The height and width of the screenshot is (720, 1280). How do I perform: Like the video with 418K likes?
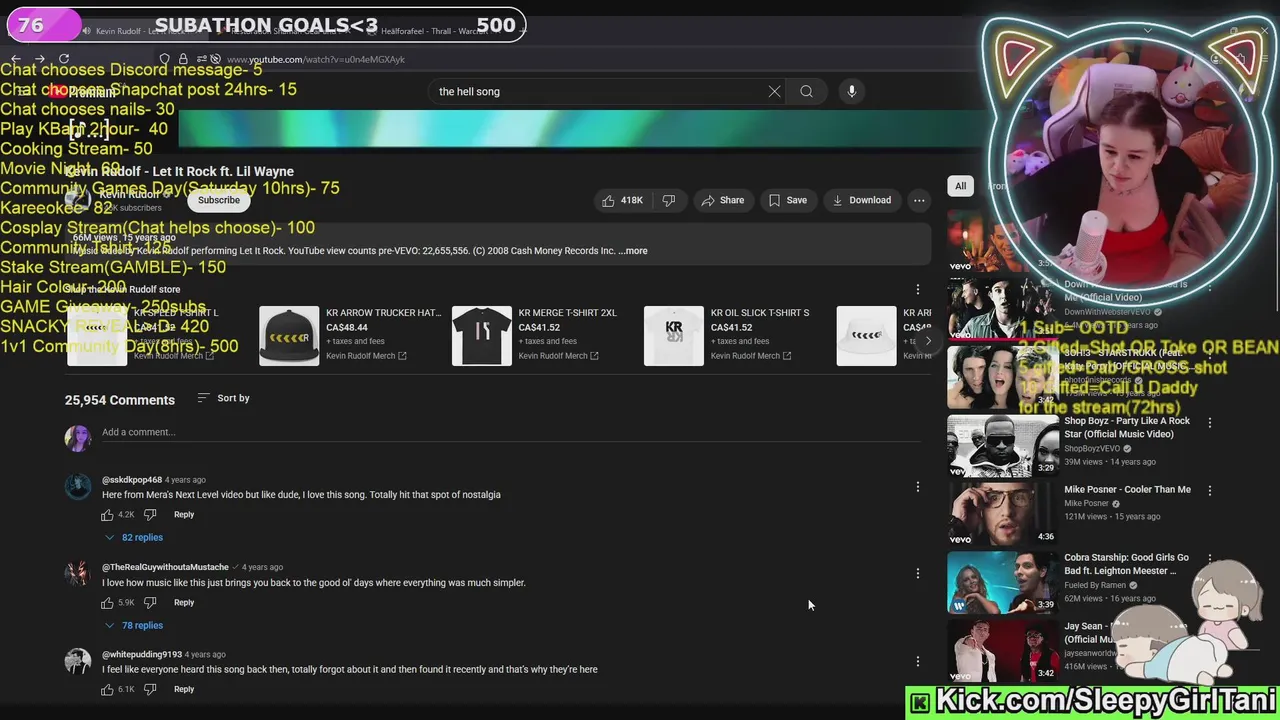pos(622,200)
